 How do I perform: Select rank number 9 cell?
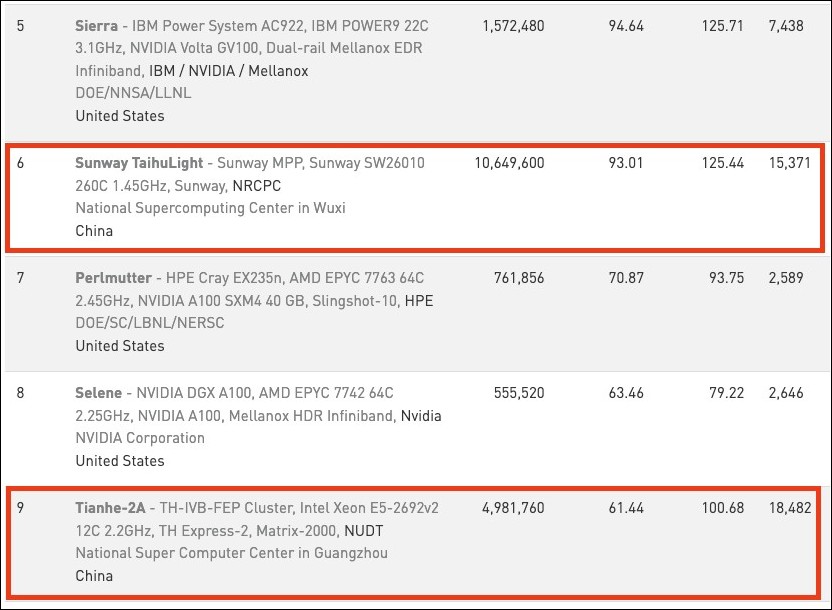20,508
